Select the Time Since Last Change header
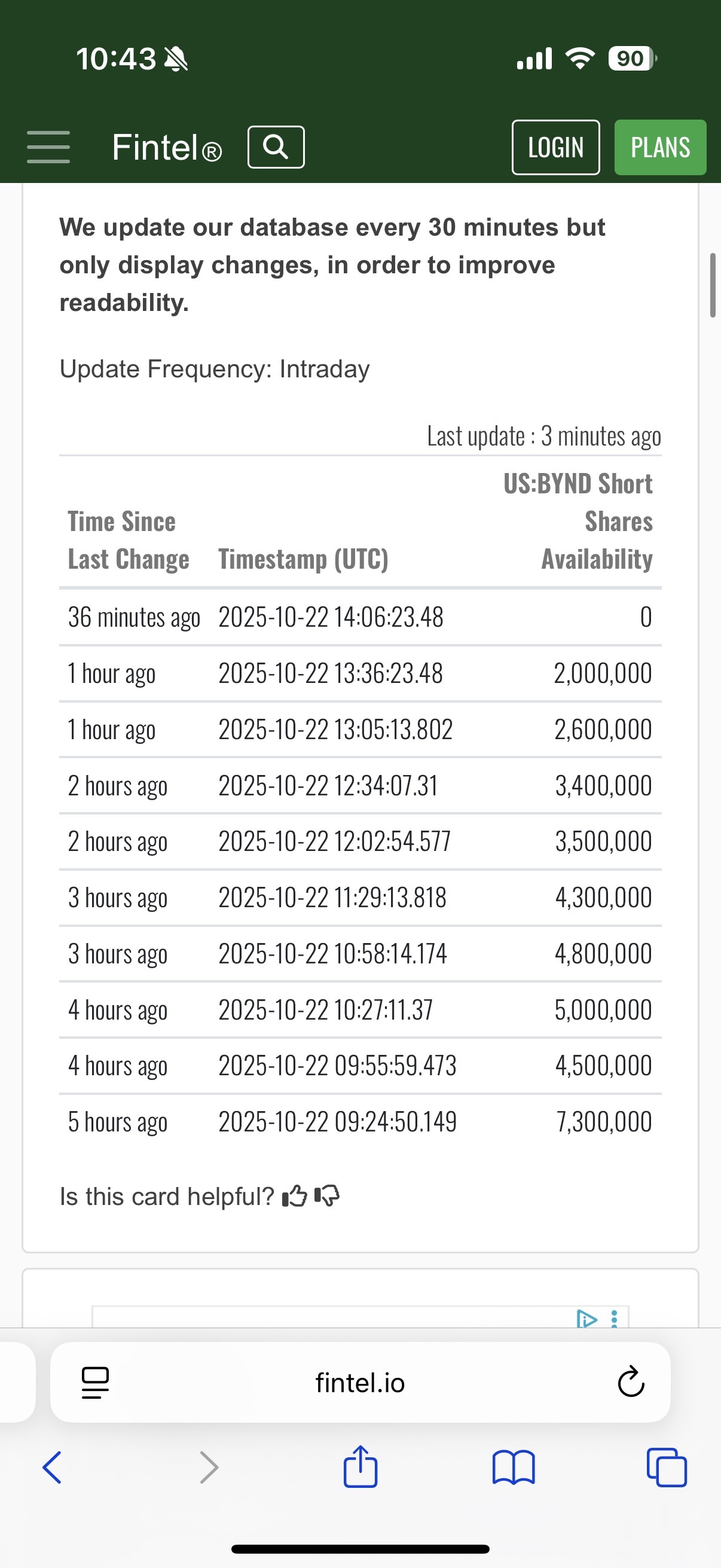 (129, 540)
